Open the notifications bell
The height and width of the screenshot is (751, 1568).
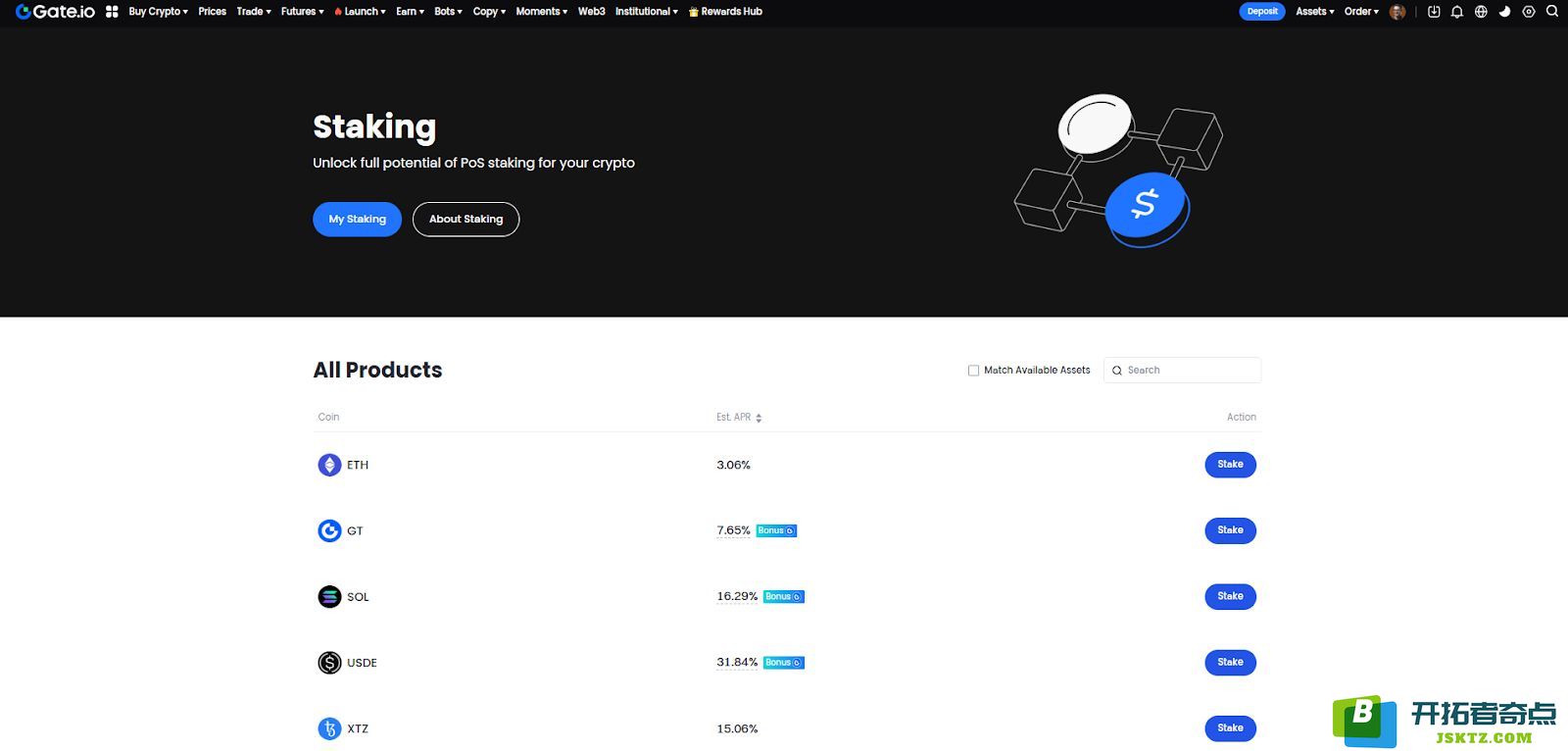tap(1457, 12)
